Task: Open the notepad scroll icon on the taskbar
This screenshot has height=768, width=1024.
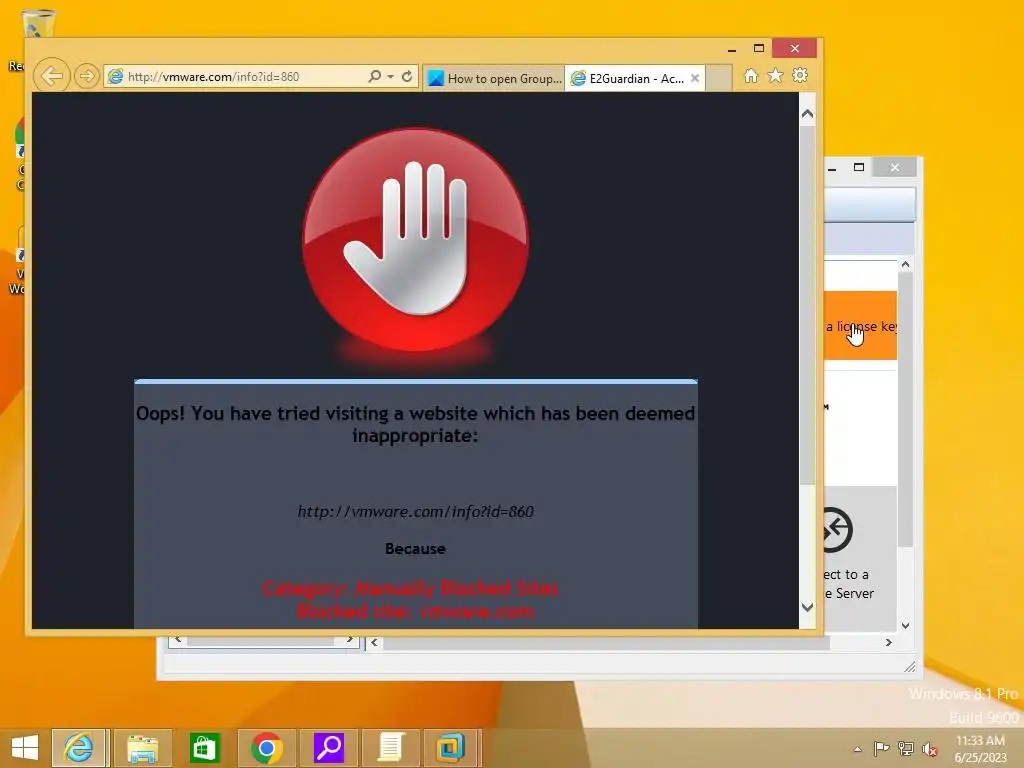Action: (391, 748)
